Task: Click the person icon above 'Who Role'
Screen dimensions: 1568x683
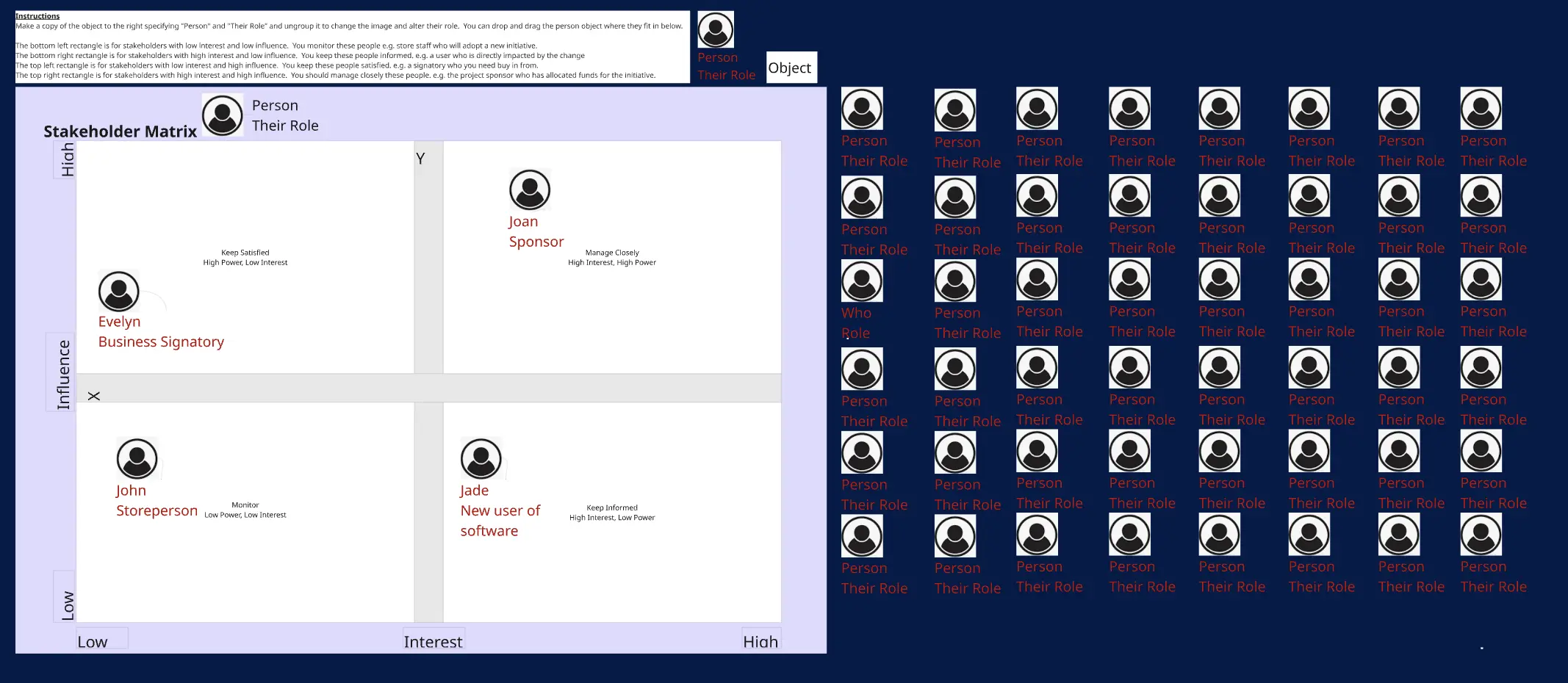Action: pyautogui.click(x=862, y=281)
